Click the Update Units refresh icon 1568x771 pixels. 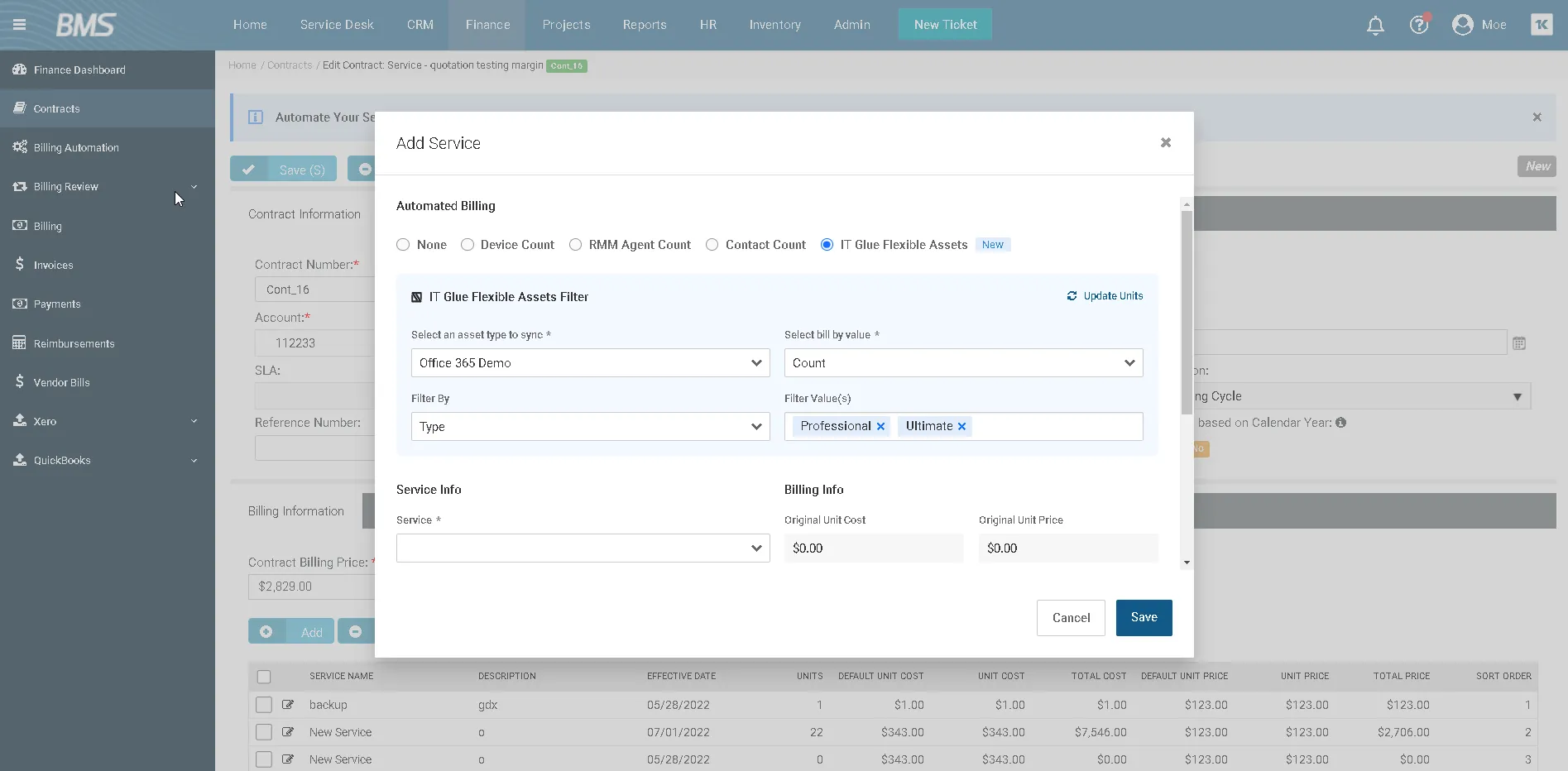[1072, 296]
